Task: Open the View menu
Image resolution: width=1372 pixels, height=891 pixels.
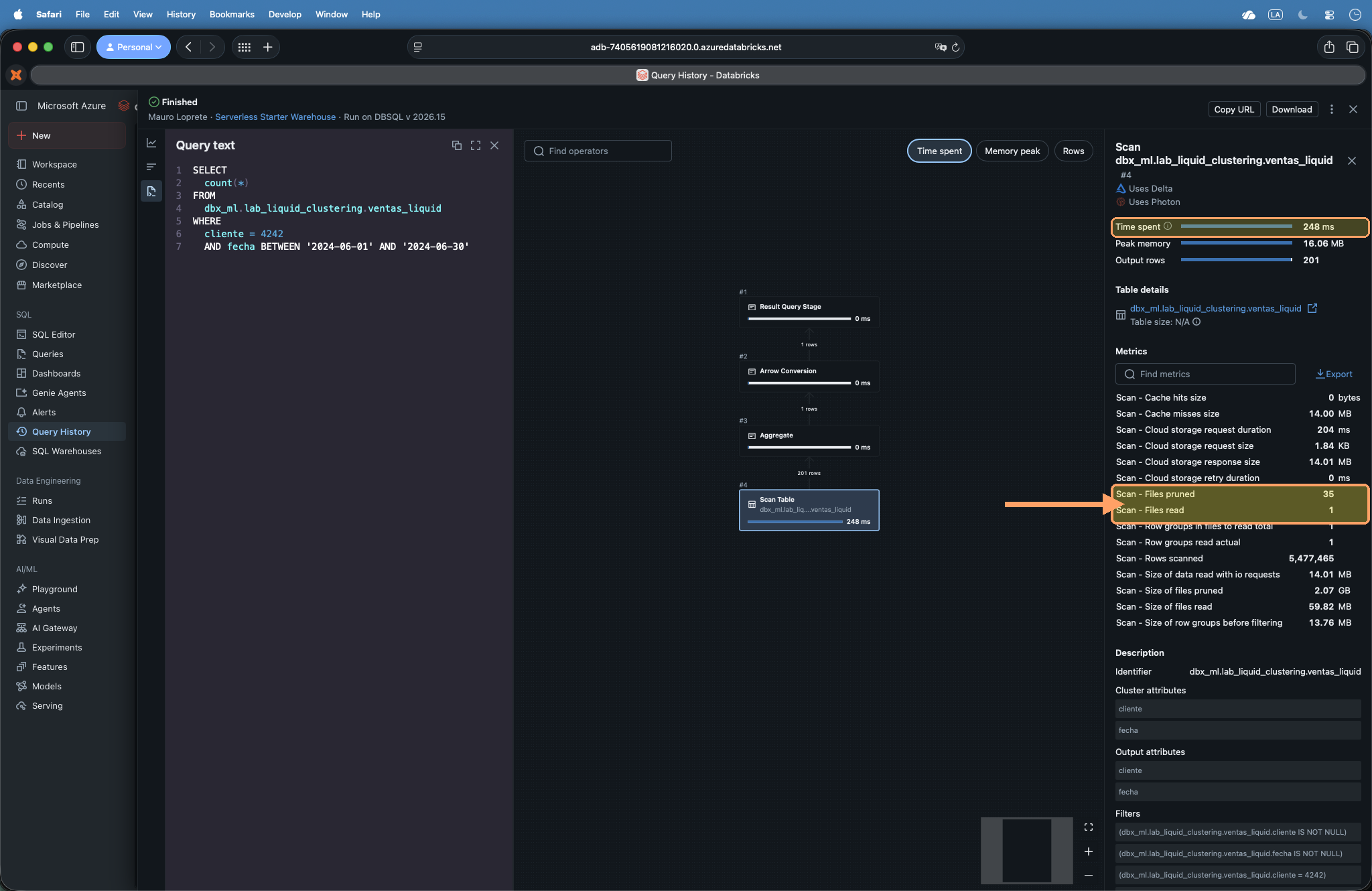Action: point(143,14)
